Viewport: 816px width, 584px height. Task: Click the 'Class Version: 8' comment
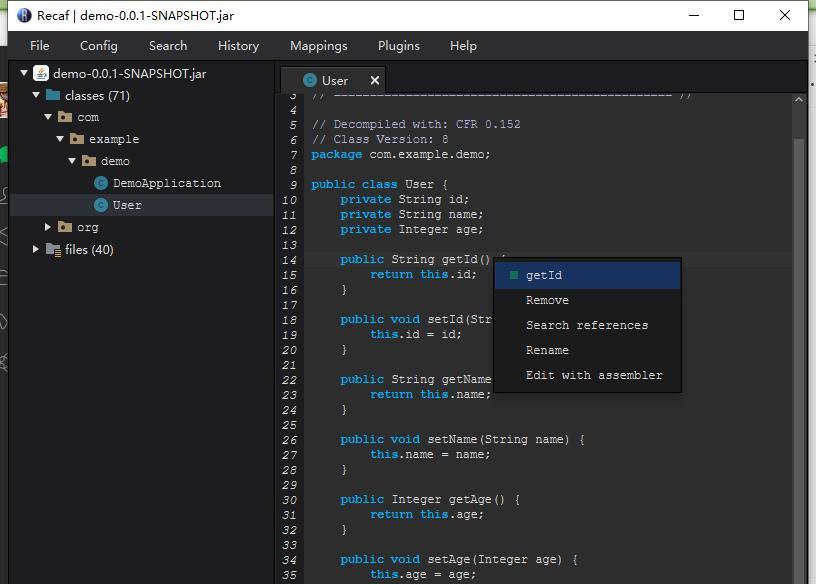tap(380, 139)
